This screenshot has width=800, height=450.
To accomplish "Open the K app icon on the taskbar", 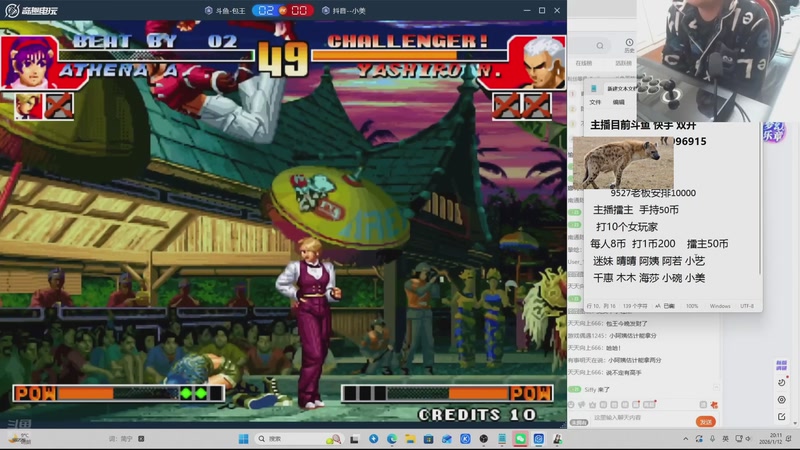I will coord(465,439).
